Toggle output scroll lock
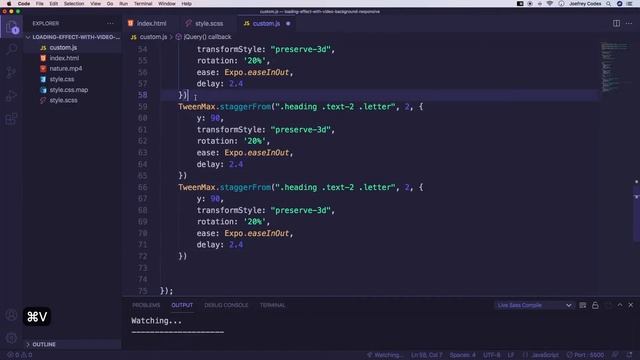 tap(595, 305)
